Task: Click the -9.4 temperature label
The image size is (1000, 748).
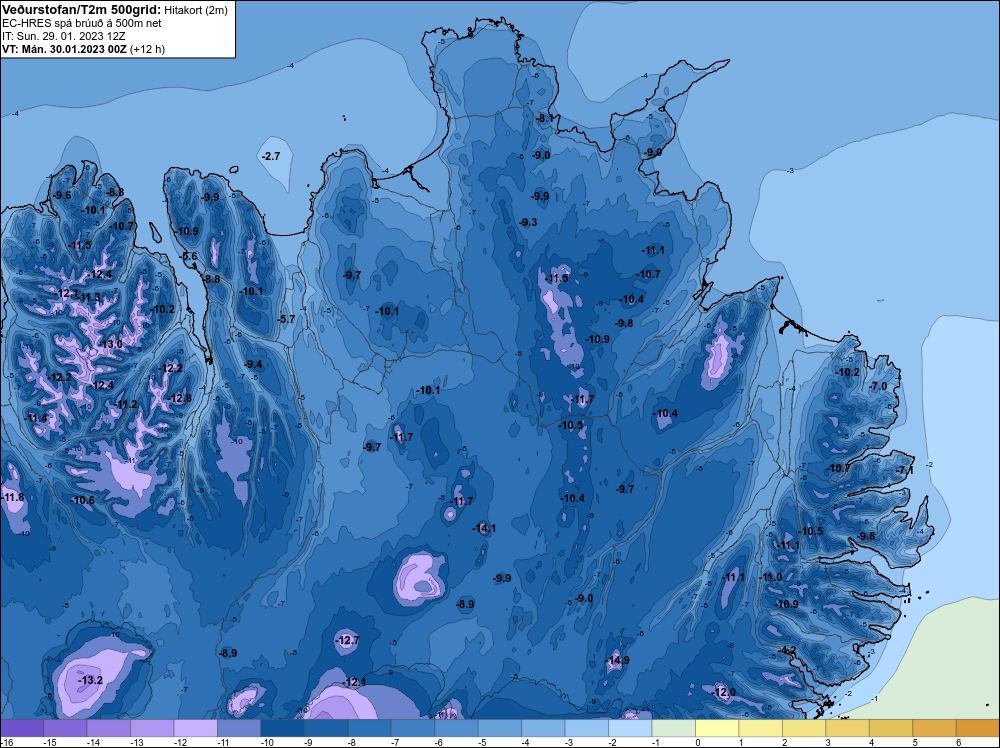Action: (x=253, y=365)
